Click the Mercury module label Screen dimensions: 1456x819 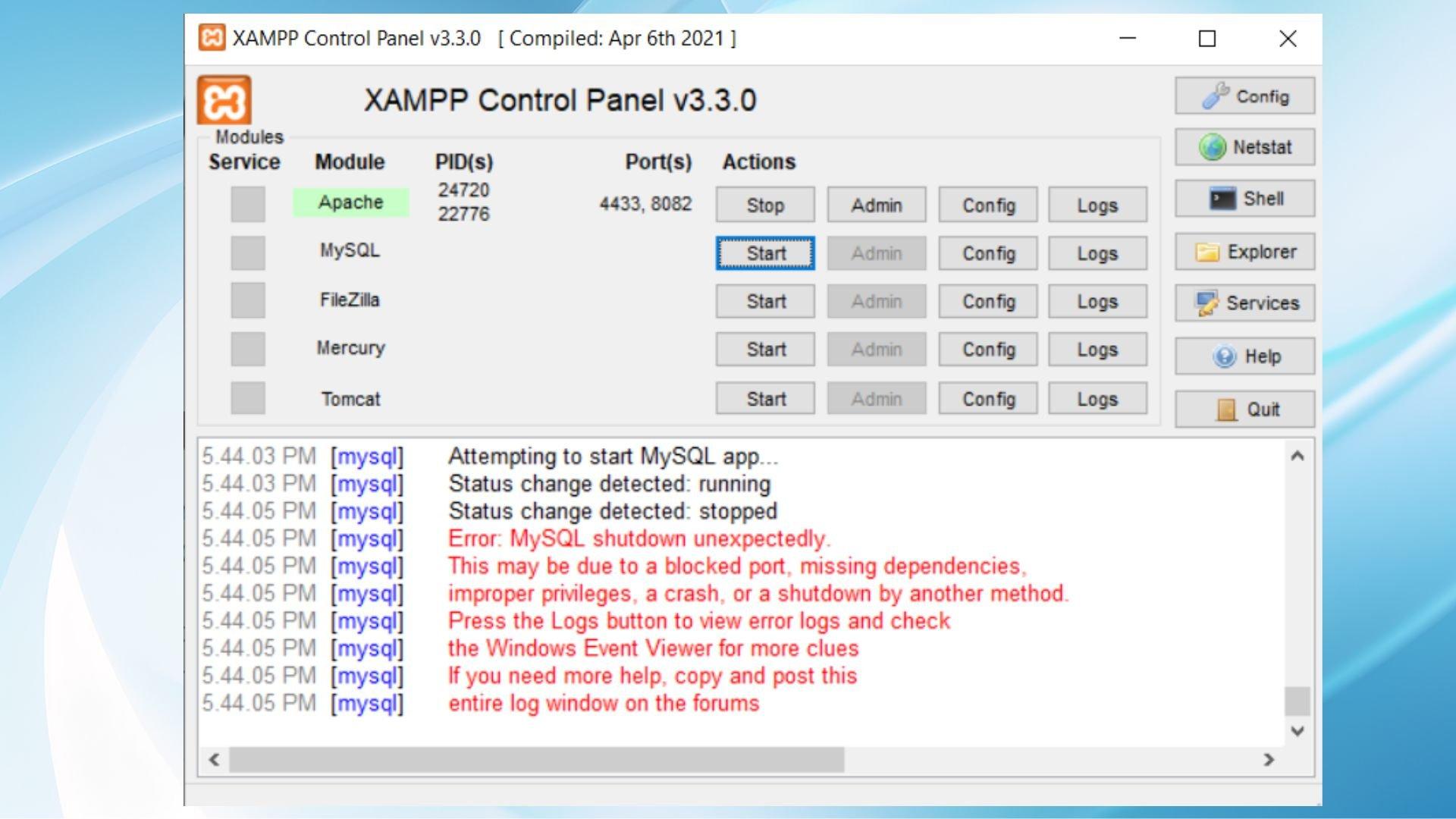[350, 348]
